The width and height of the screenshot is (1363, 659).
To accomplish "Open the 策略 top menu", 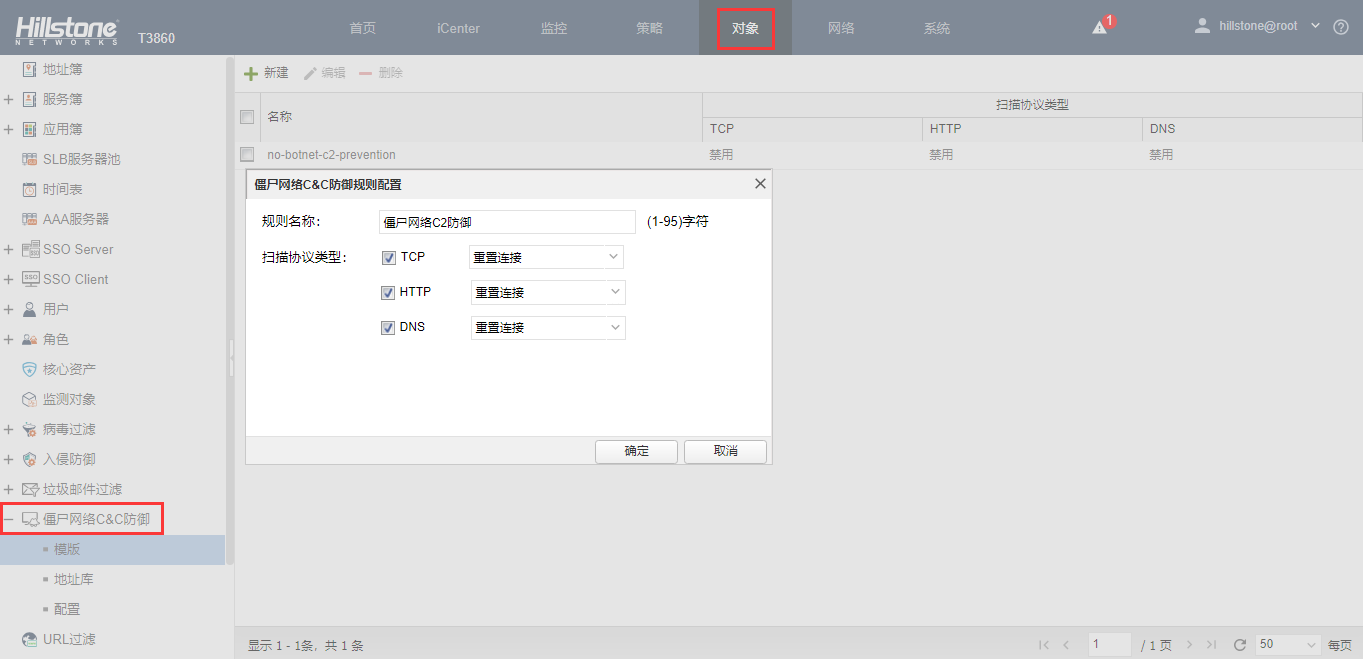I will click(649, 28).
